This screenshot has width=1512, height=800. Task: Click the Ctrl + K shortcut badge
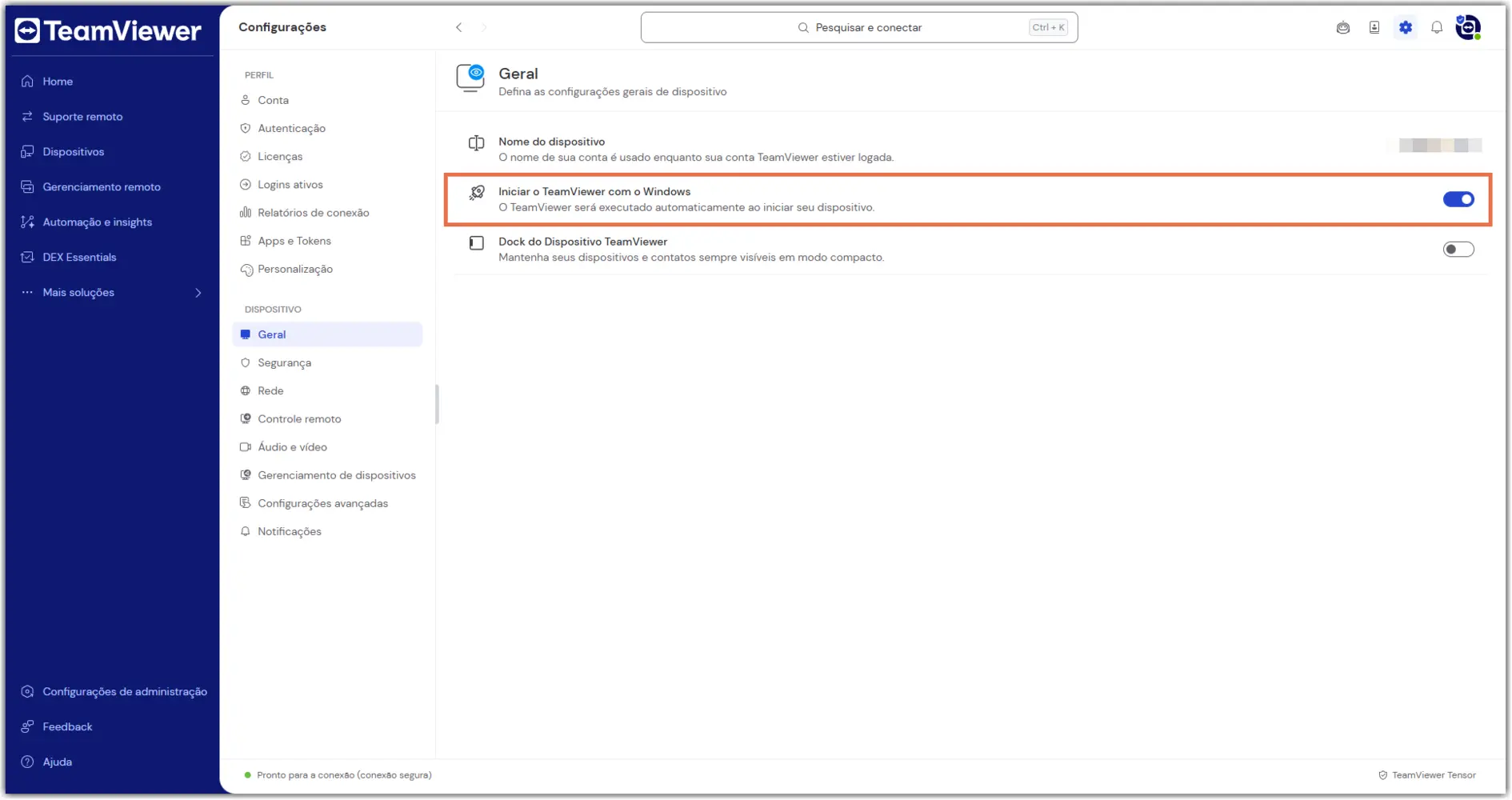tap(1048, 27)
